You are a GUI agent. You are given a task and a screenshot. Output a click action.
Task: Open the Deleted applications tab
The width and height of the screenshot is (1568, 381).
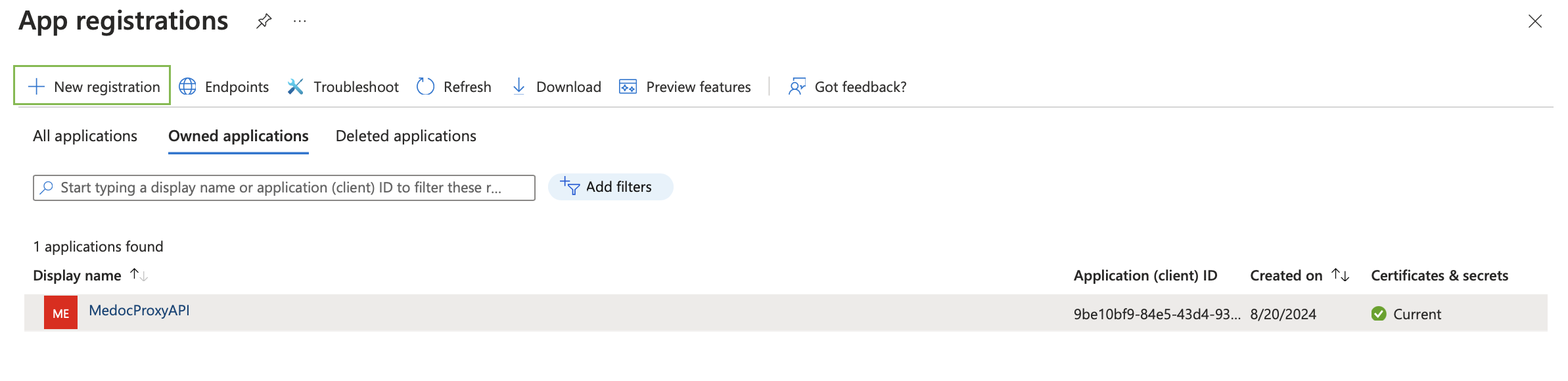[x=405, y=136]
